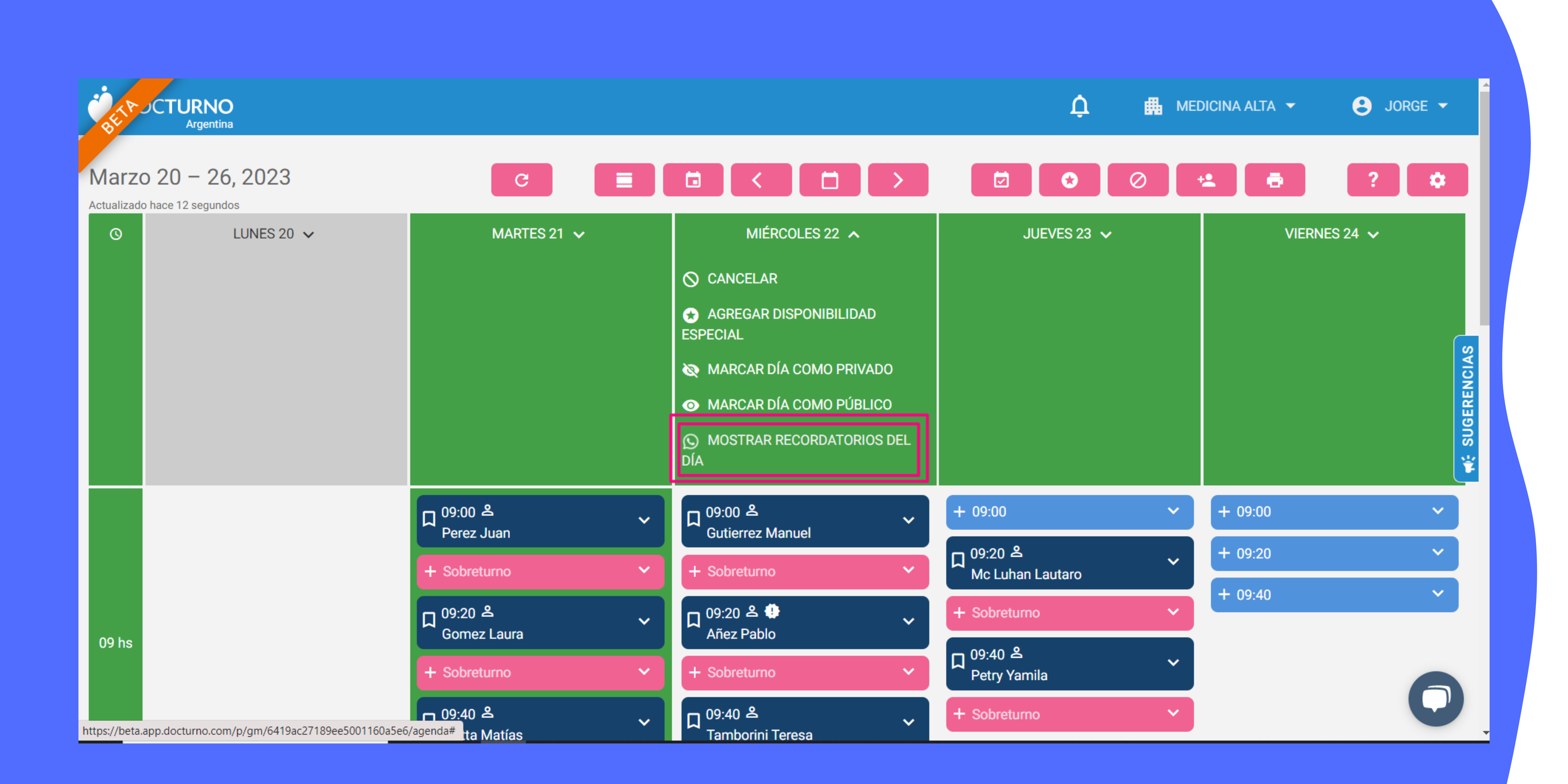The width and height of the screenshot is (1568, 784).
Task: Expand Mc Luhan Lautaro appointment chevron
Action: [1173, 561]
